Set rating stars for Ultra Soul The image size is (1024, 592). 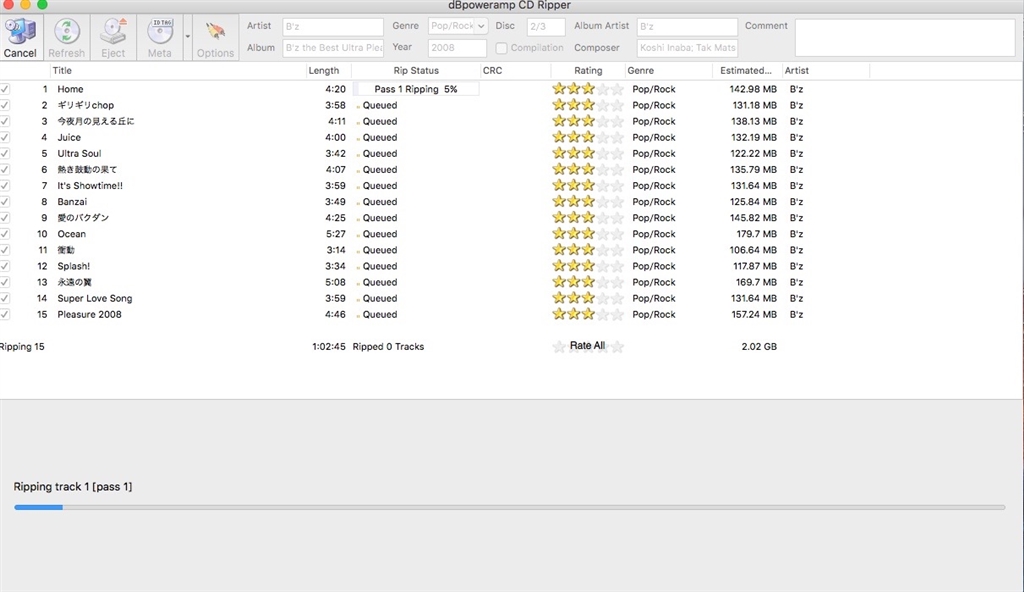point(588,154)
